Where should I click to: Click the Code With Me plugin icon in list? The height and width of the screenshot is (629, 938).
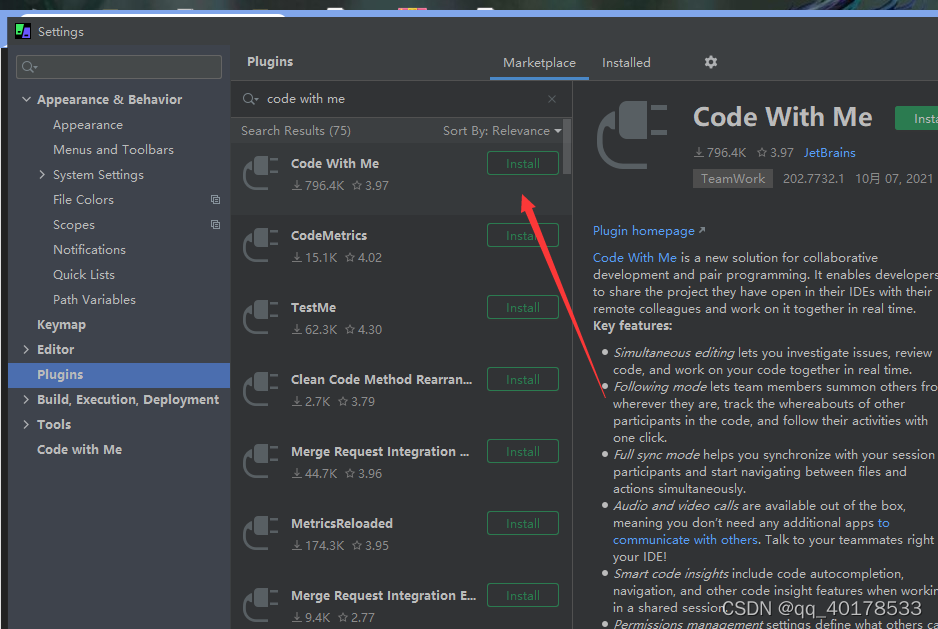(x=261, y=173)
